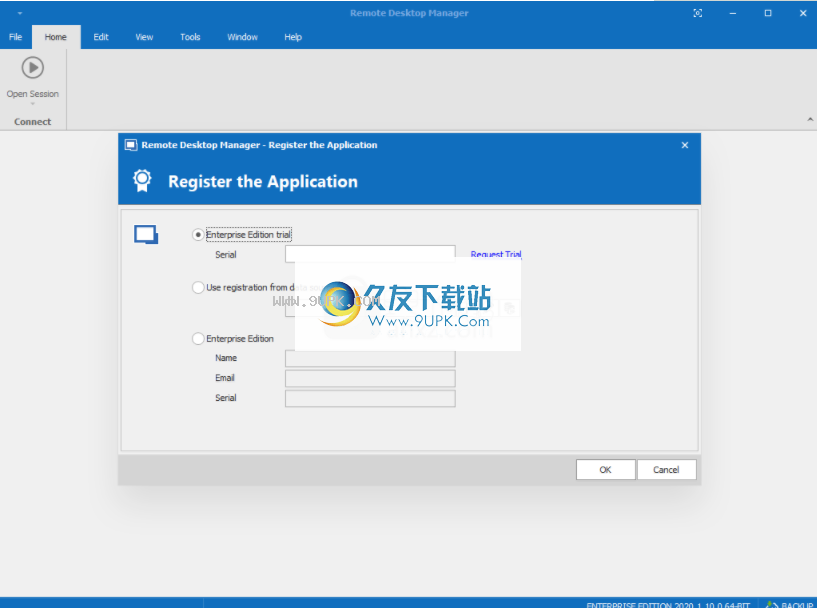This screenshot has height=608, width=817.
Task: Maximize the Remote Desktop Manager window
Action: click(x=768, y=13)
